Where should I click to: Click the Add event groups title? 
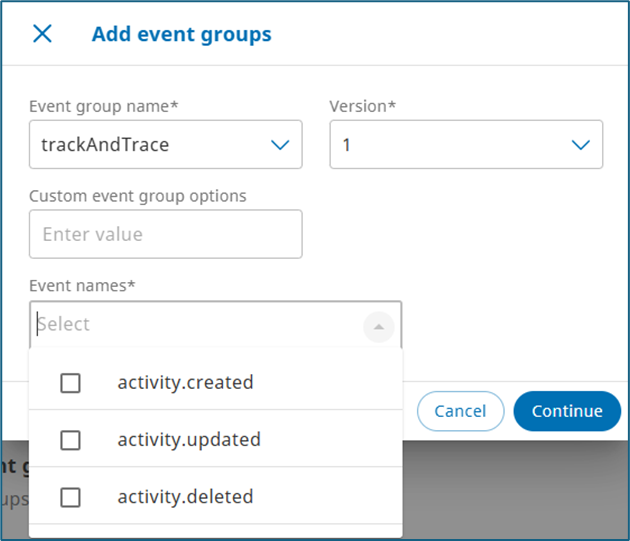pyautogui.click(x=181, y=34)
